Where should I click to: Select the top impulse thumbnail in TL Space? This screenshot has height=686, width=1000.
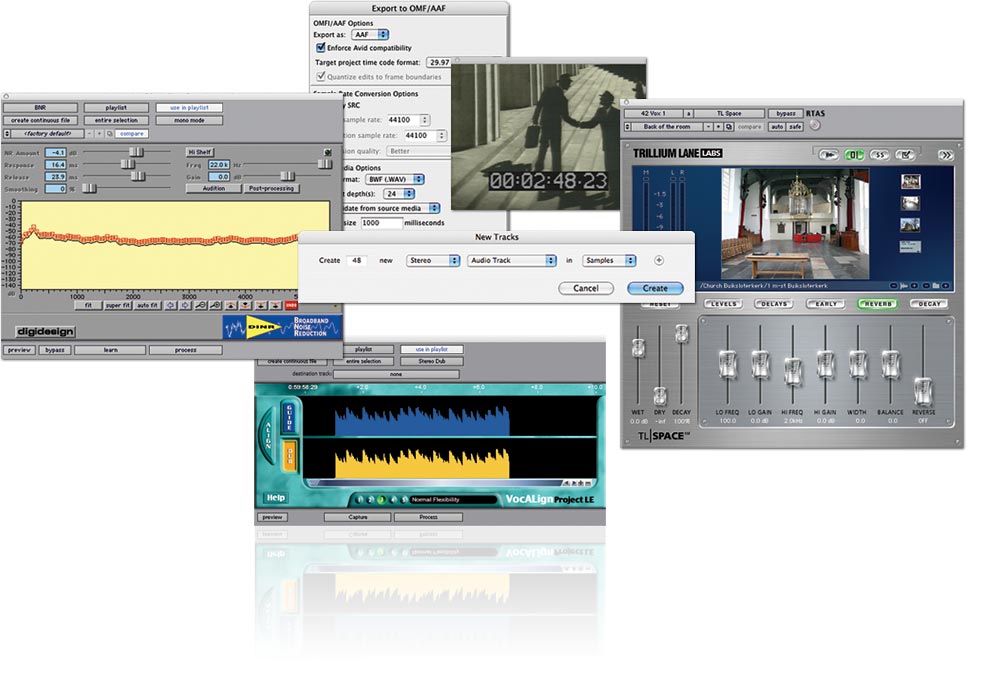910,182
